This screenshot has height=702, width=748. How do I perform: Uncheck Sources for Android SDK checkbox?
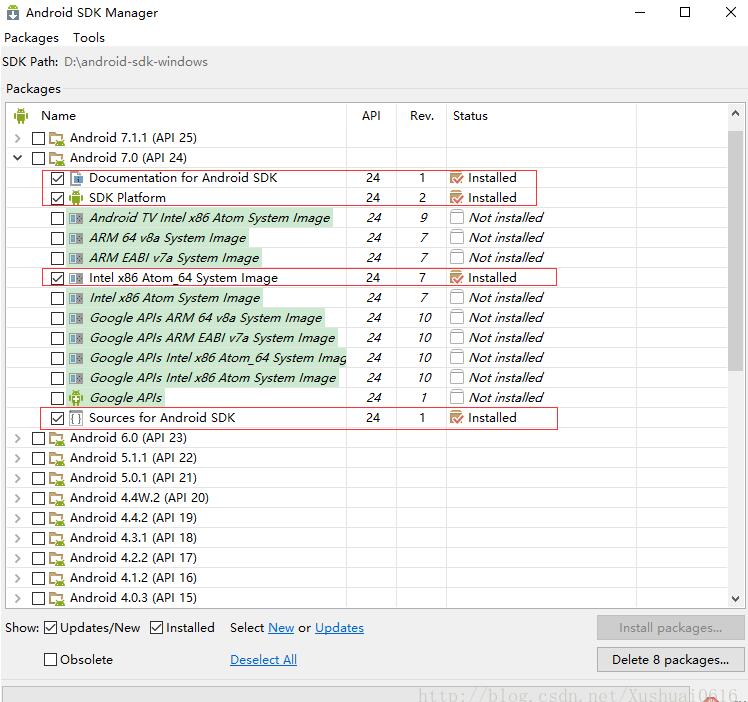point(57,418)
